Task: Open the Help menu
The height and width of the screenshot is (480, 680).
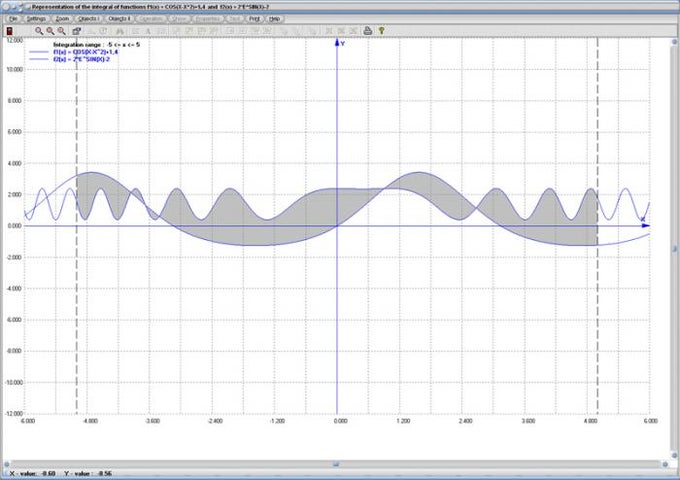Action: pyautogui.click(x=274, y=19)
